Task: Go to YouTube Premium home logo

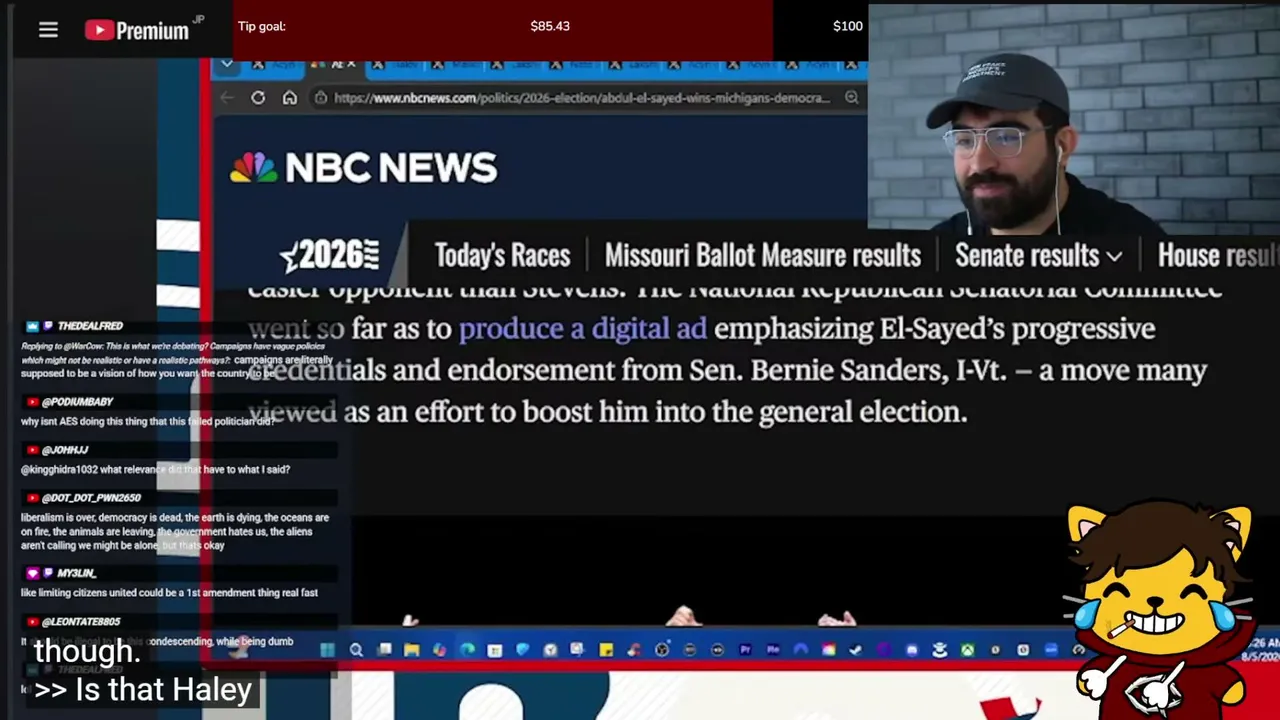Action: (x=136, y=30)
